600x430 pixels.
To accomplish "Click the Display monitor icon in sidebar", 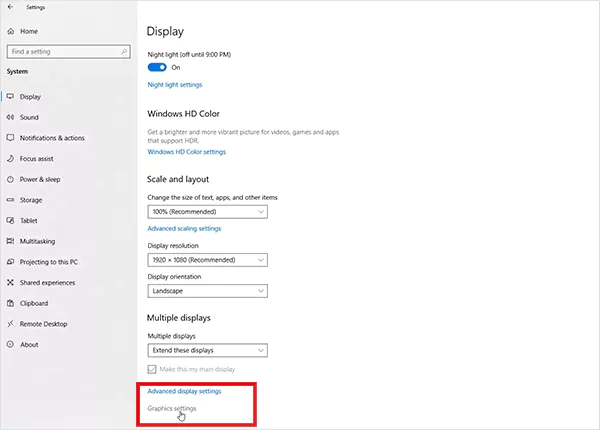I will tap(10, 96).
